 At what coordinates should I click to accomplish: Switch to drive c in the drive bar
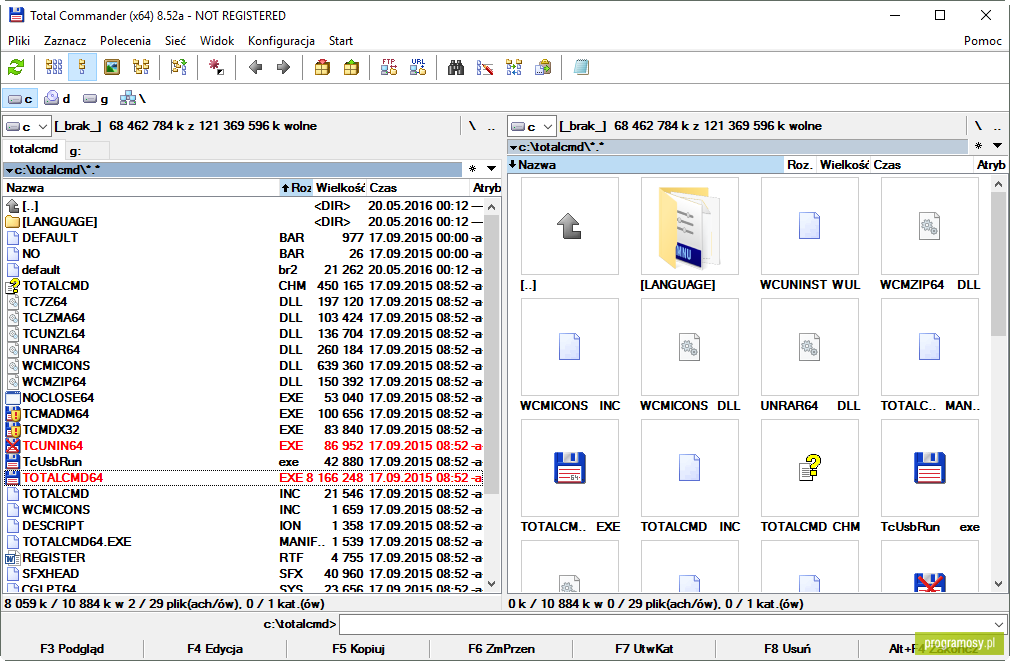click(20, 99)
